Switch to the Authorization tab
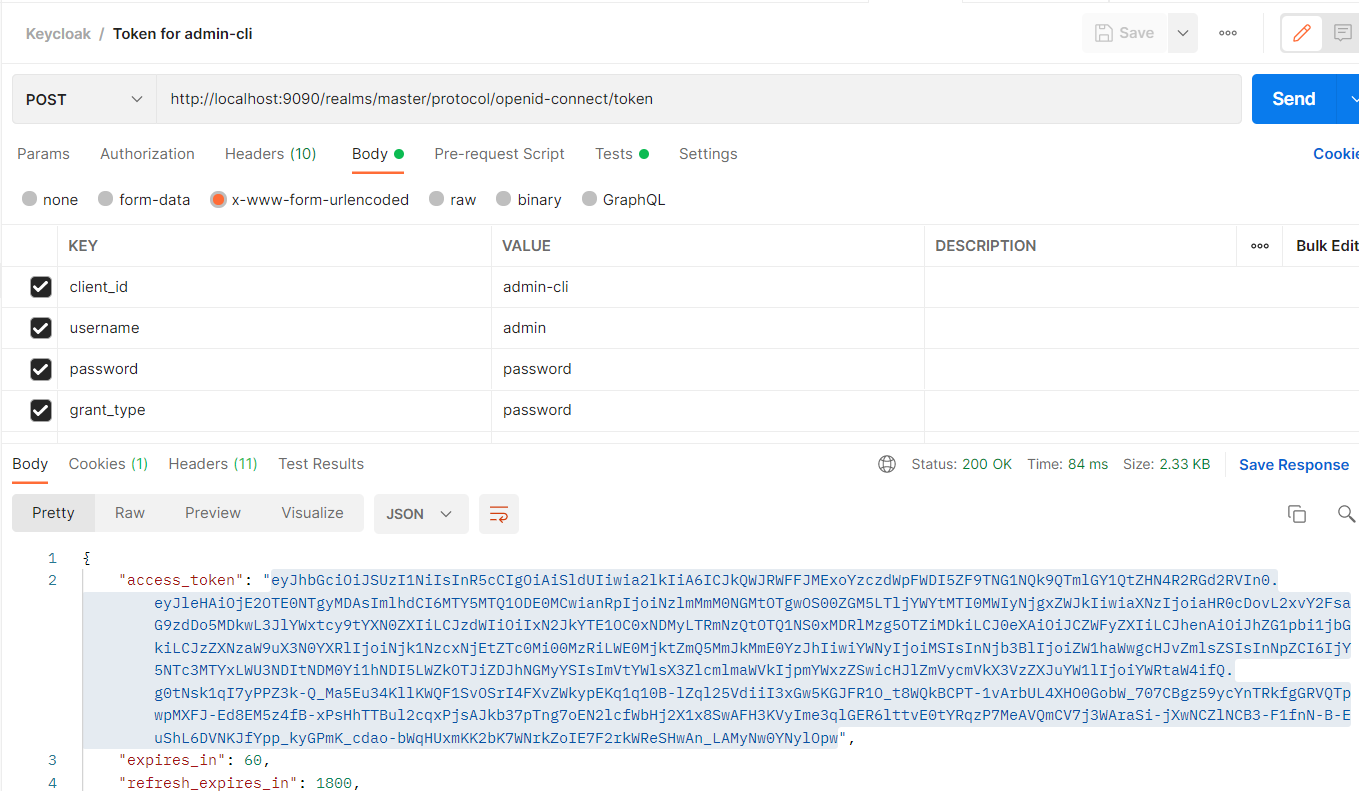Image resolution: width=1359 pixels, height=791 pixels. pyautogui.click(x=147, y=154)
